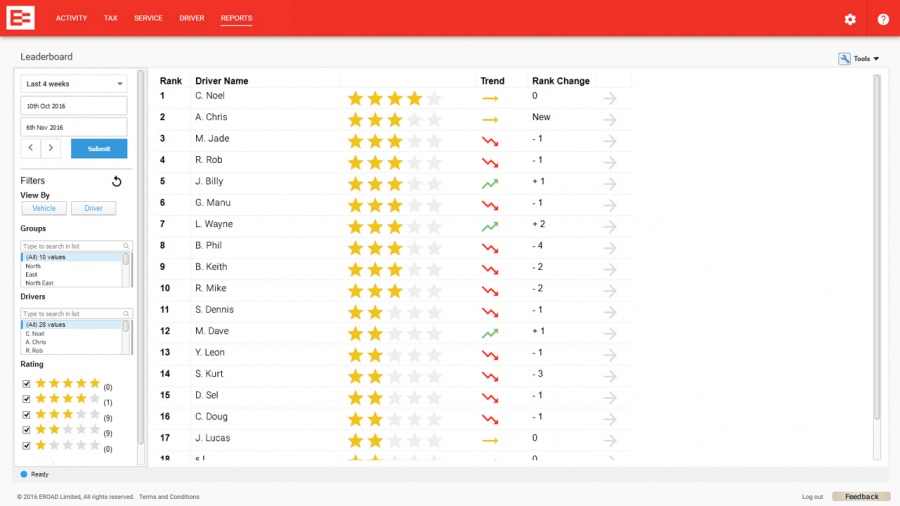900x506 pixels.
Task: Click driver name G. Manu in table
Action: tap(212, 203)
